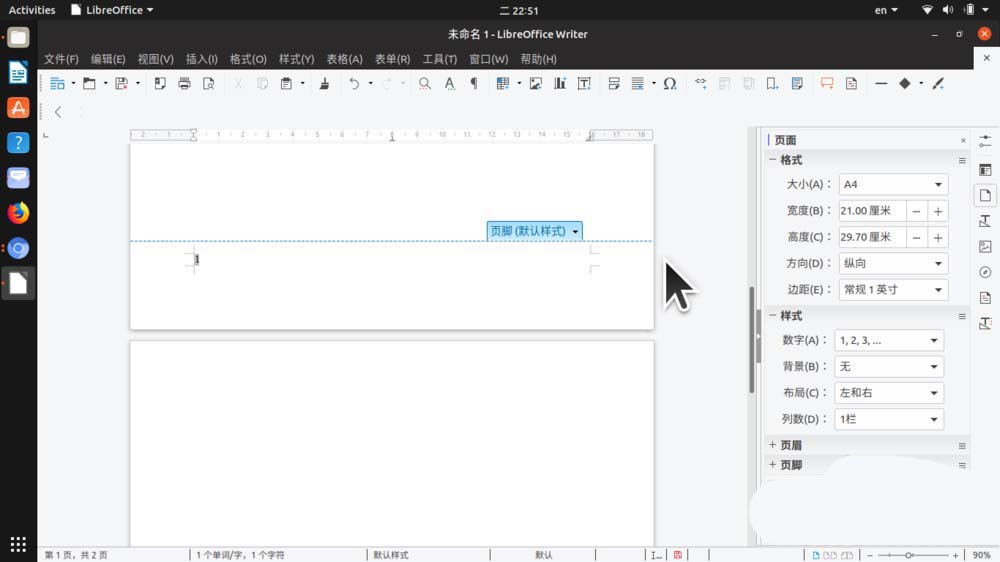Insert special character with Omega icon
Image resolution: width=1000 pixels, height=562 pixels.
[670, 84]
